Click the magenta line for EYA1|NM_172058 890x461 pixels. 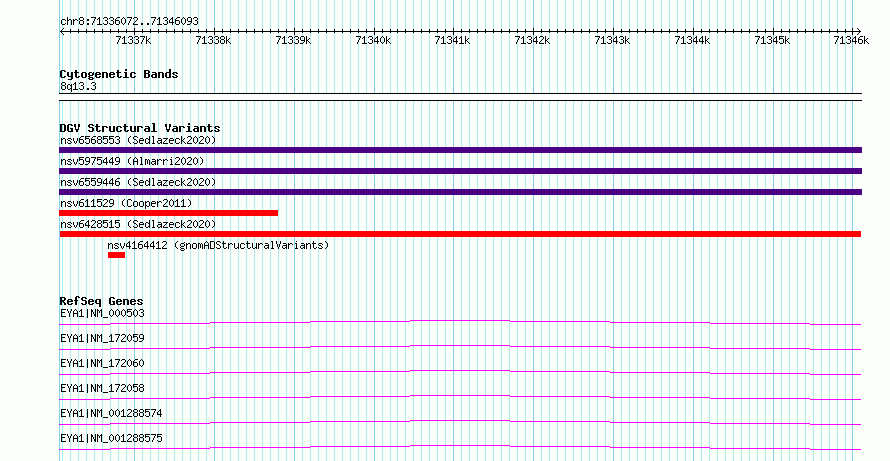point(460,397)
